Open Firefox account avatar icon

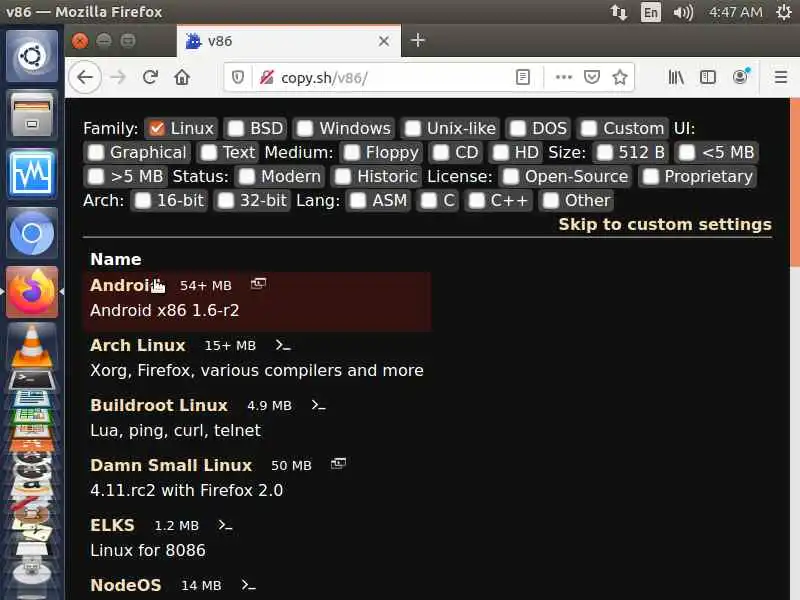tap(740, 78)
